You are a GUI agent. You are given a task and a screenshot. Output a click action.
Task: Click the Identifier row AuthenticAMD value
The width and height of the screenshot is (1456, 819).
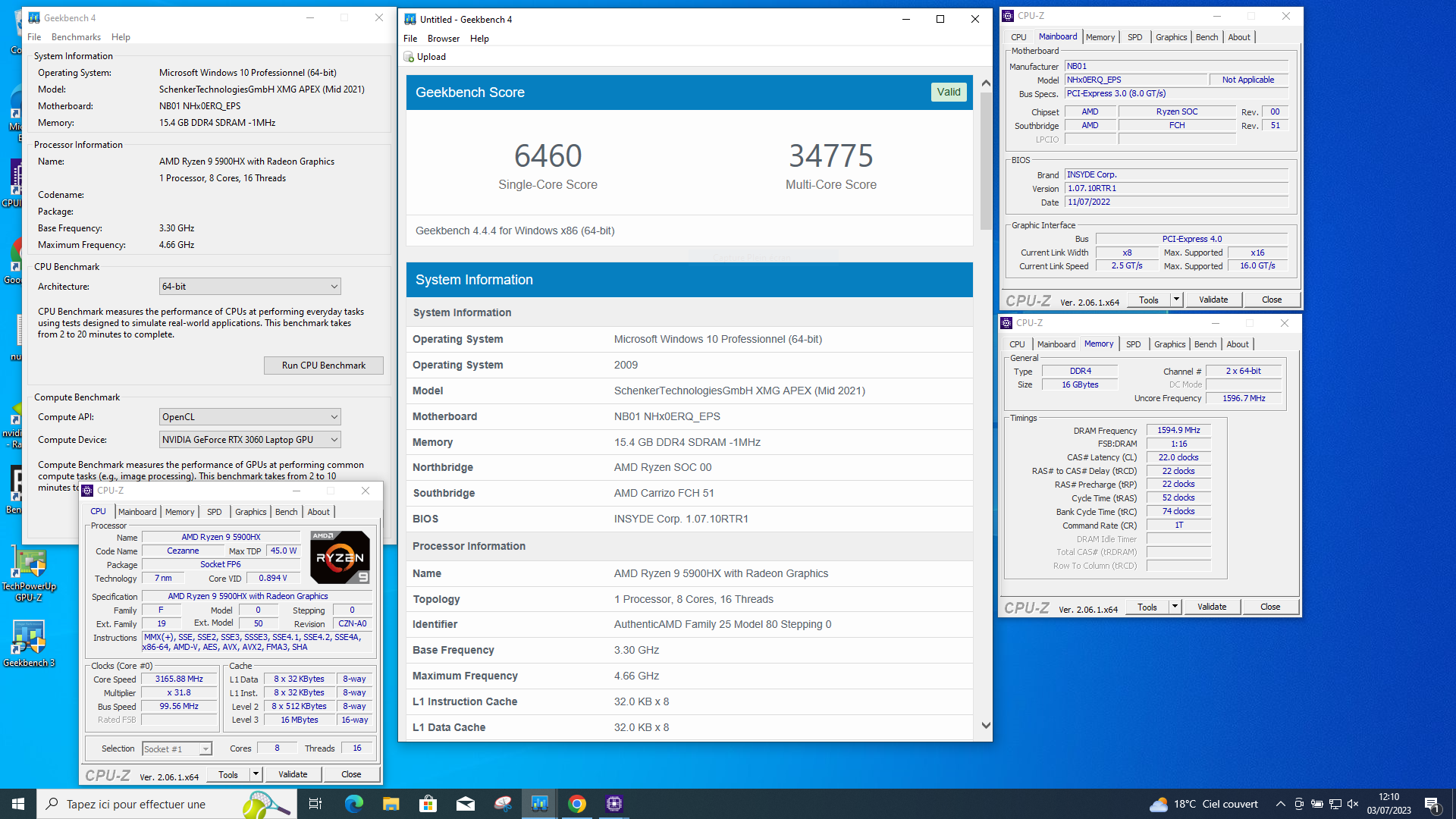pos(722,625)
